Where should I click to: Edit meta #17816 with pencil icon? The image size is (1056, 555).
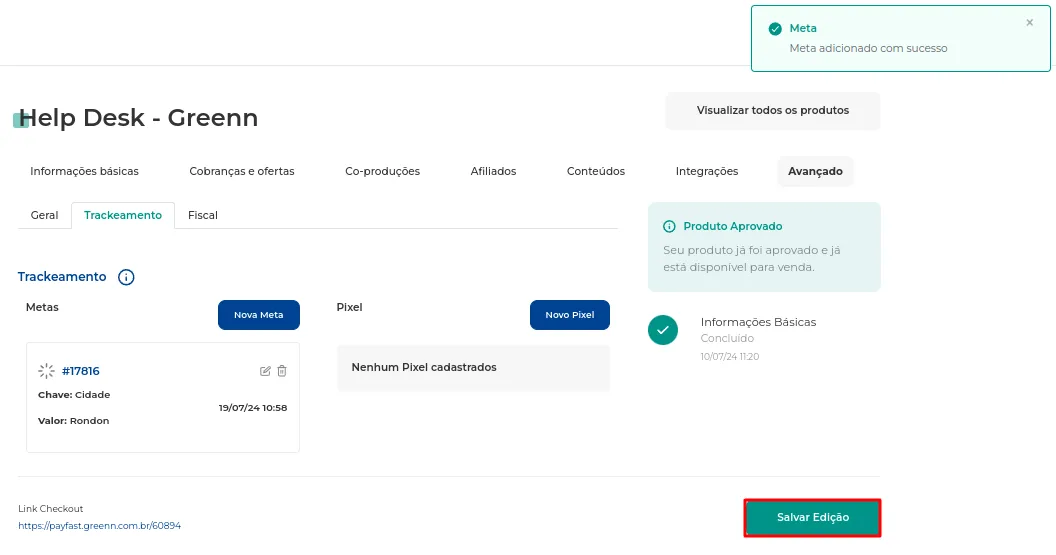(x=265, y=371)
